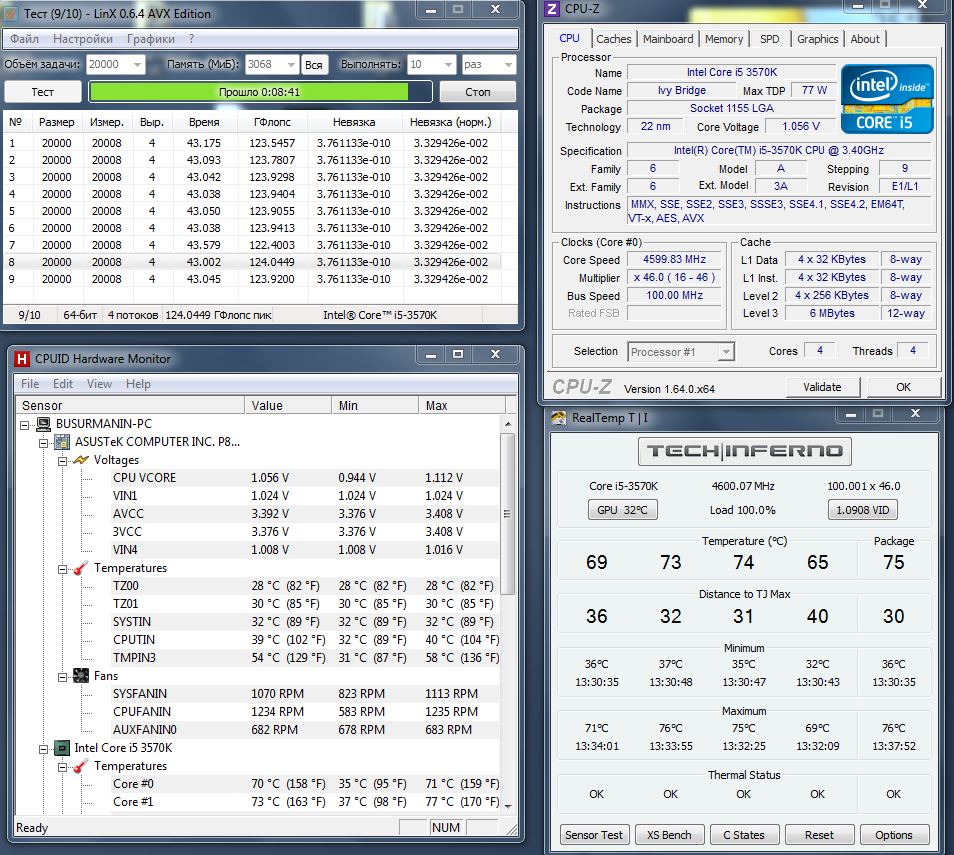Click the CPU-Z title bar Z icon
Viewport: 954px width, 855px height.
click(x=552, y=9)
